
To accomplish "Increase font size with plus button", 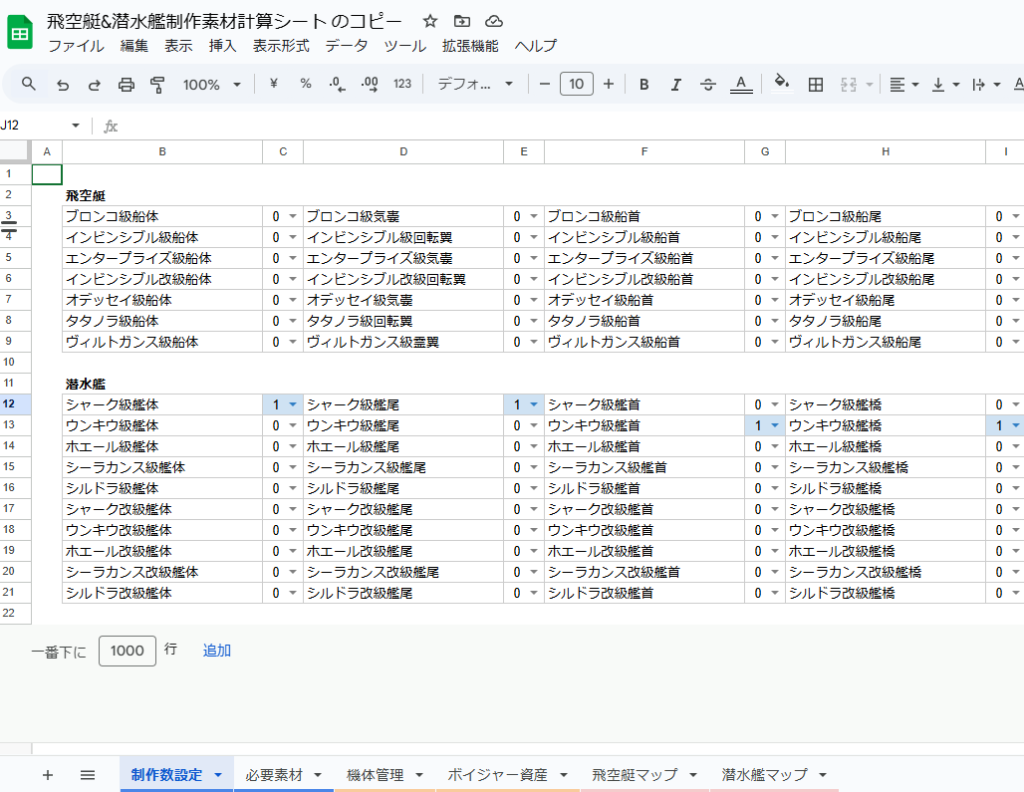I will tap(608, 84).
